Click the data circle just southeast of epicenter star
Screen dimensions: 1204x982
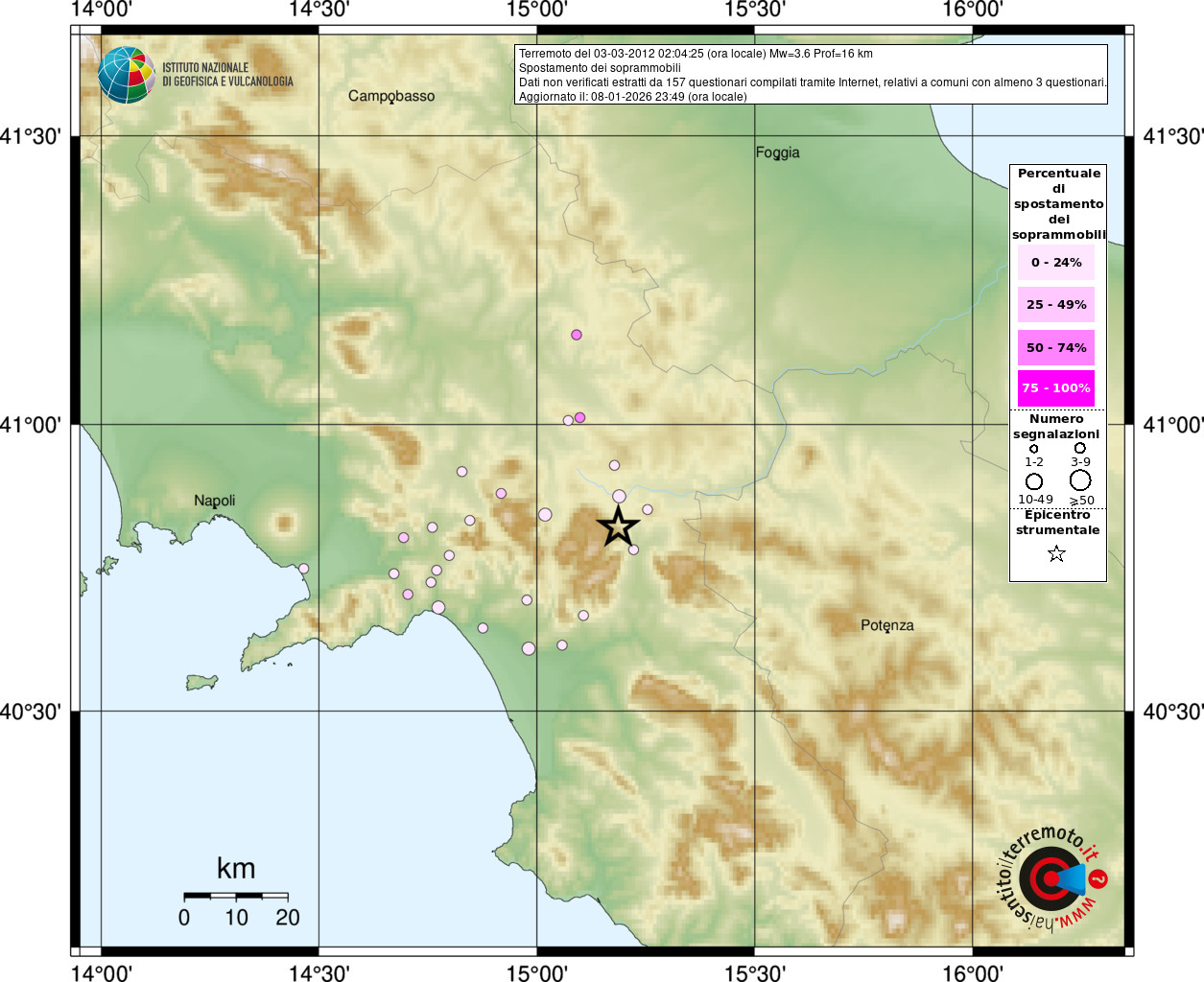[x=633, y=549]
